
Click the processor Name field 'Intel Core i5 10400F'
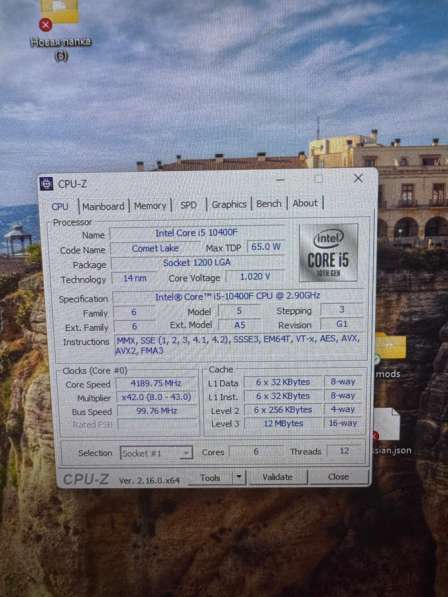(196, 233)
